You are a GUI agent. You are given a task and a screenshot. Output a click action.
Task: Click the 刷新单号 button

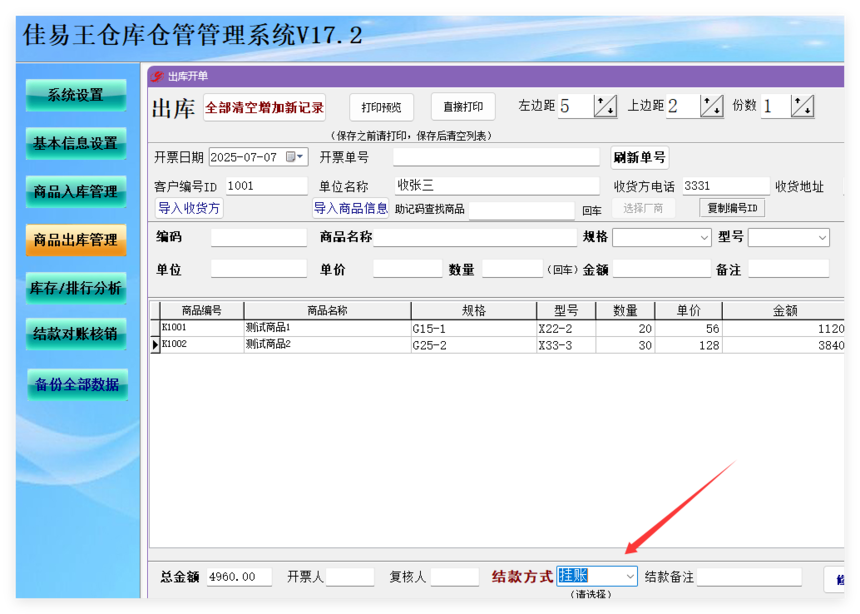click(x=640, y=157)
